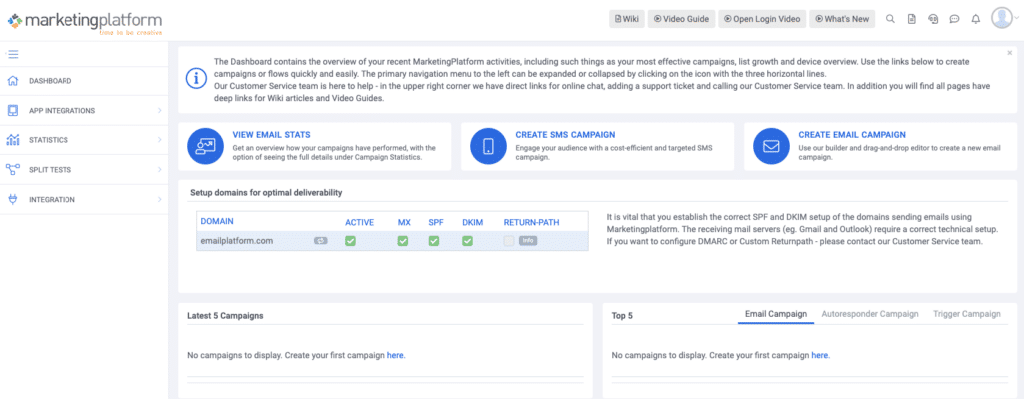The height and width of the screenshot is (399, 1024).
Task: Toggle the MX checkbox for emailplatform.com
Action: pos(403,241)
